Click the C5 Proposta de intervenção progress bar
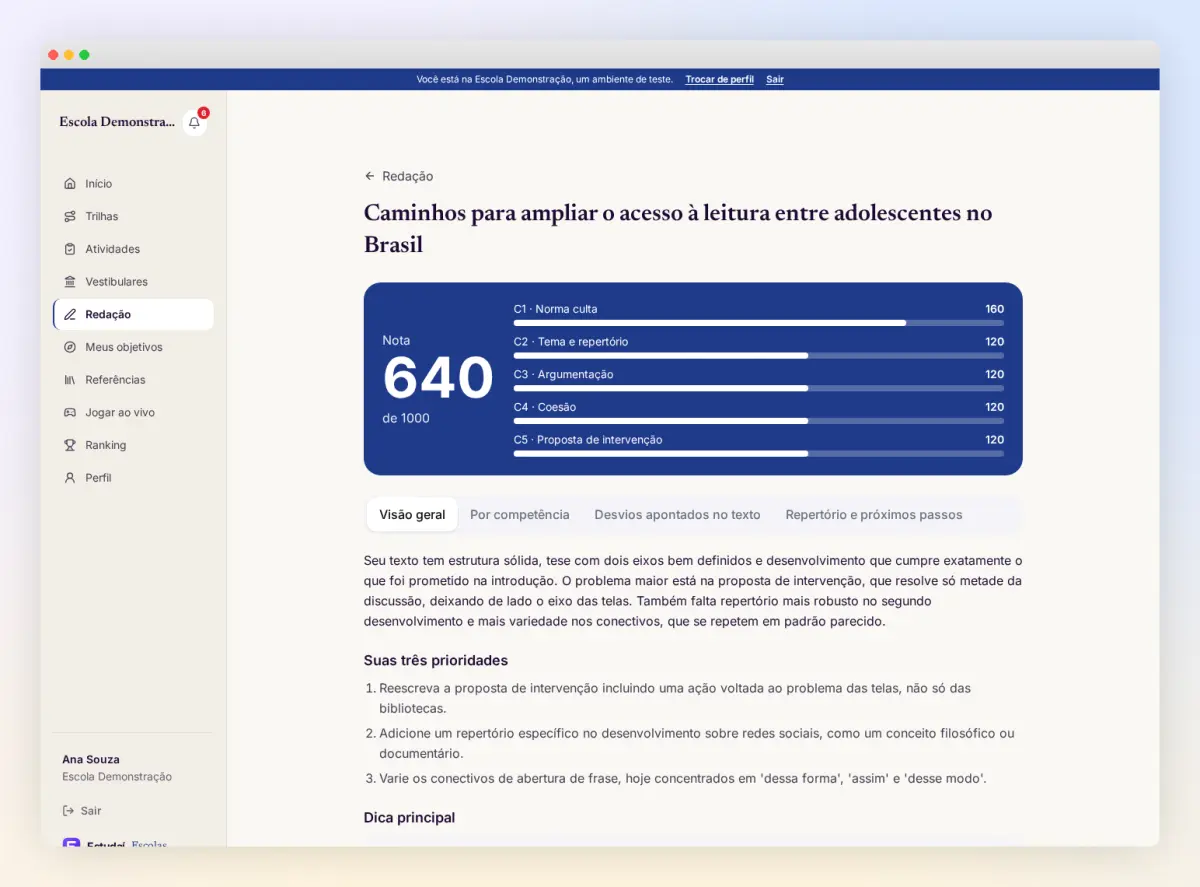 [759, 453]
